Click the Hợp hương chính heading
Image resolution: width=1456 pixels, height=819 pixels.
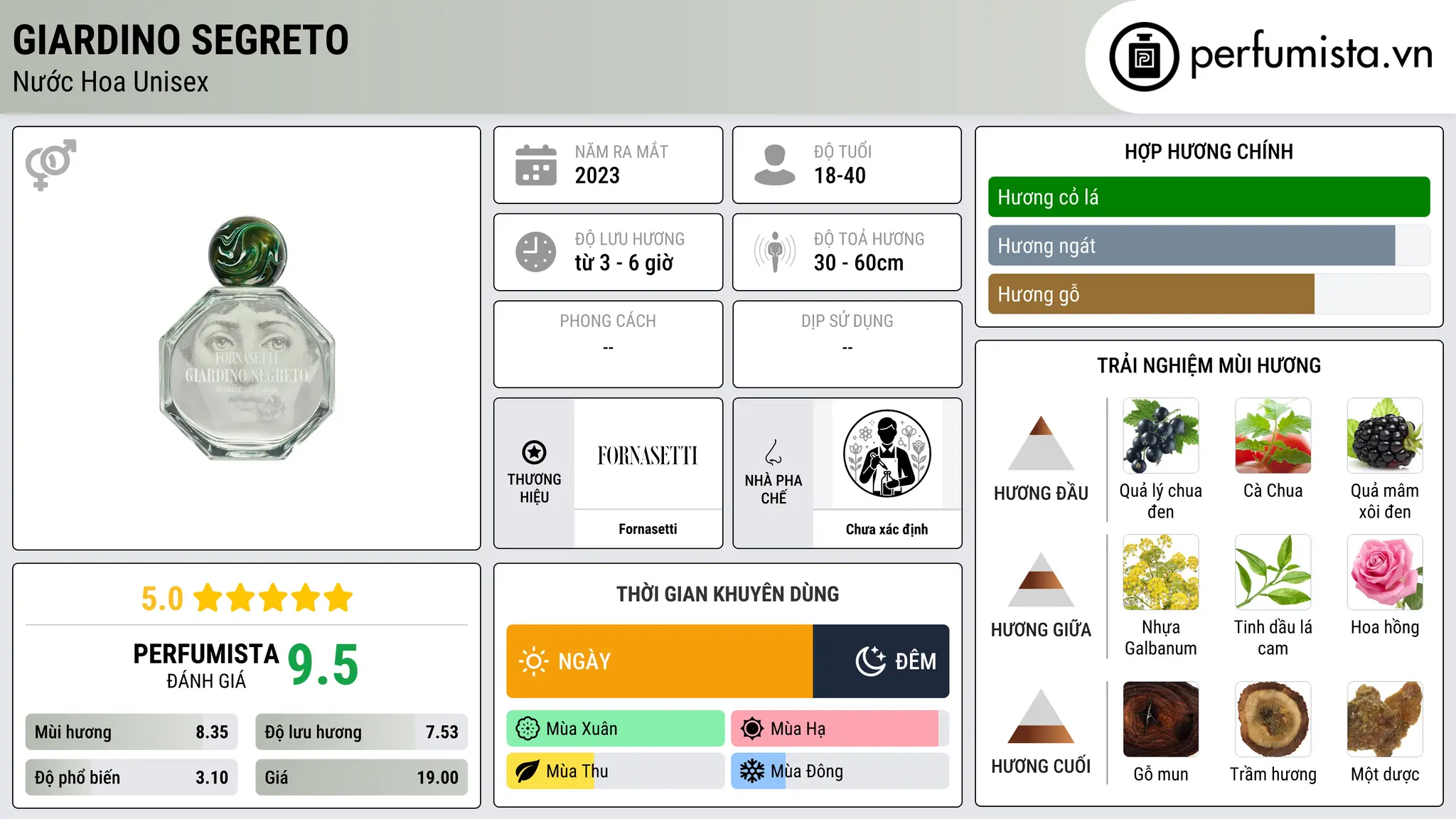point(1209,151)
